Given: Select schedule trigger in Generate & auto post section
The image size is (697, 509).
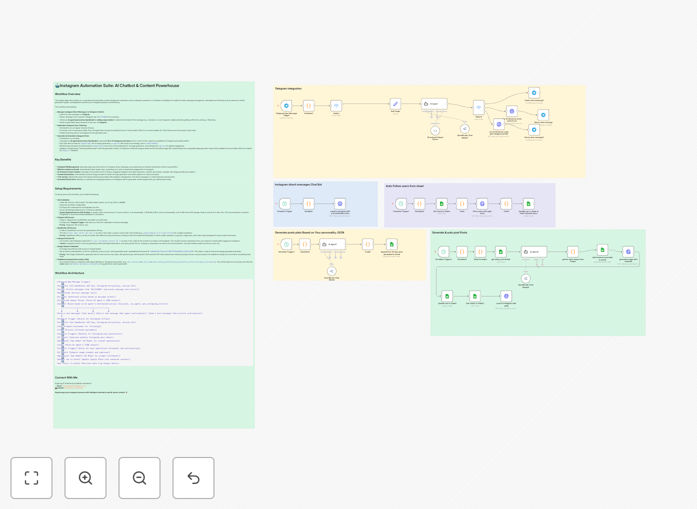Looking at the screenshot, I should [x=443, y=252].
